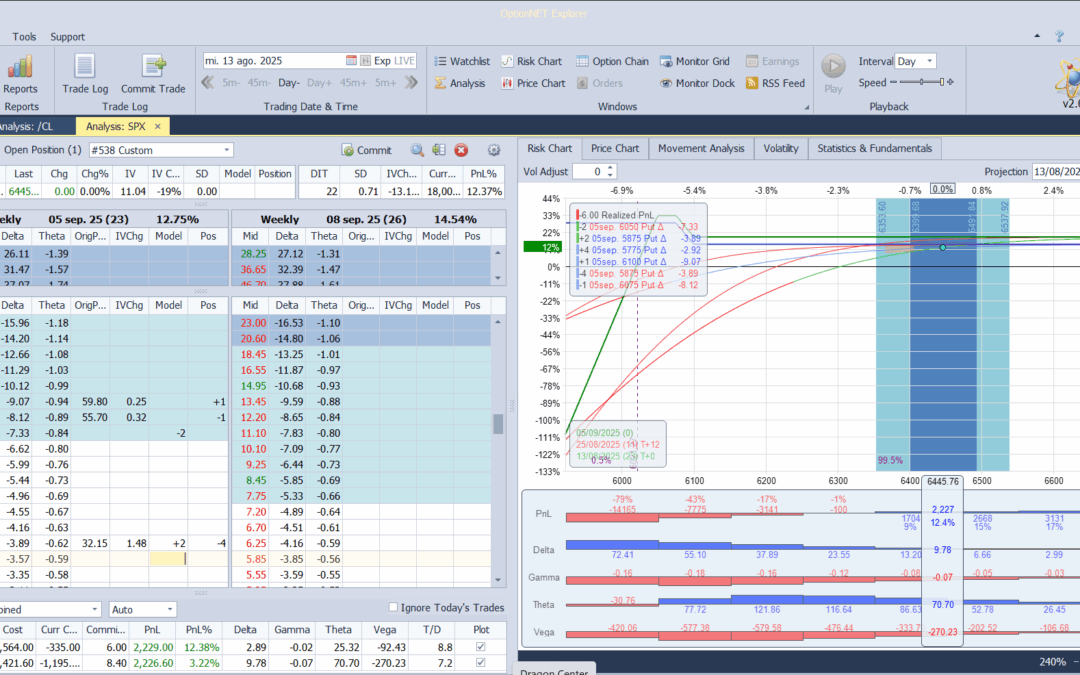Uncheck Plot on the second summary row
The width and height of the screenshot is (1080, 675).
point(481,663)
